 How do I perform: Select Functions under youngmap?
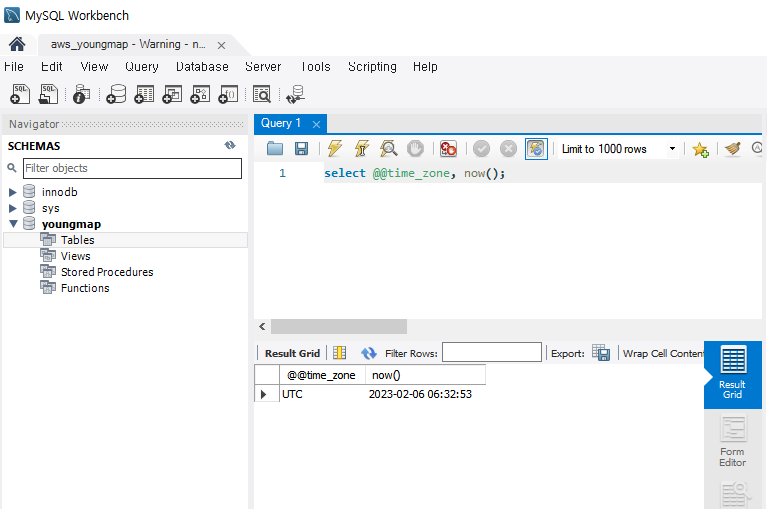85,288
